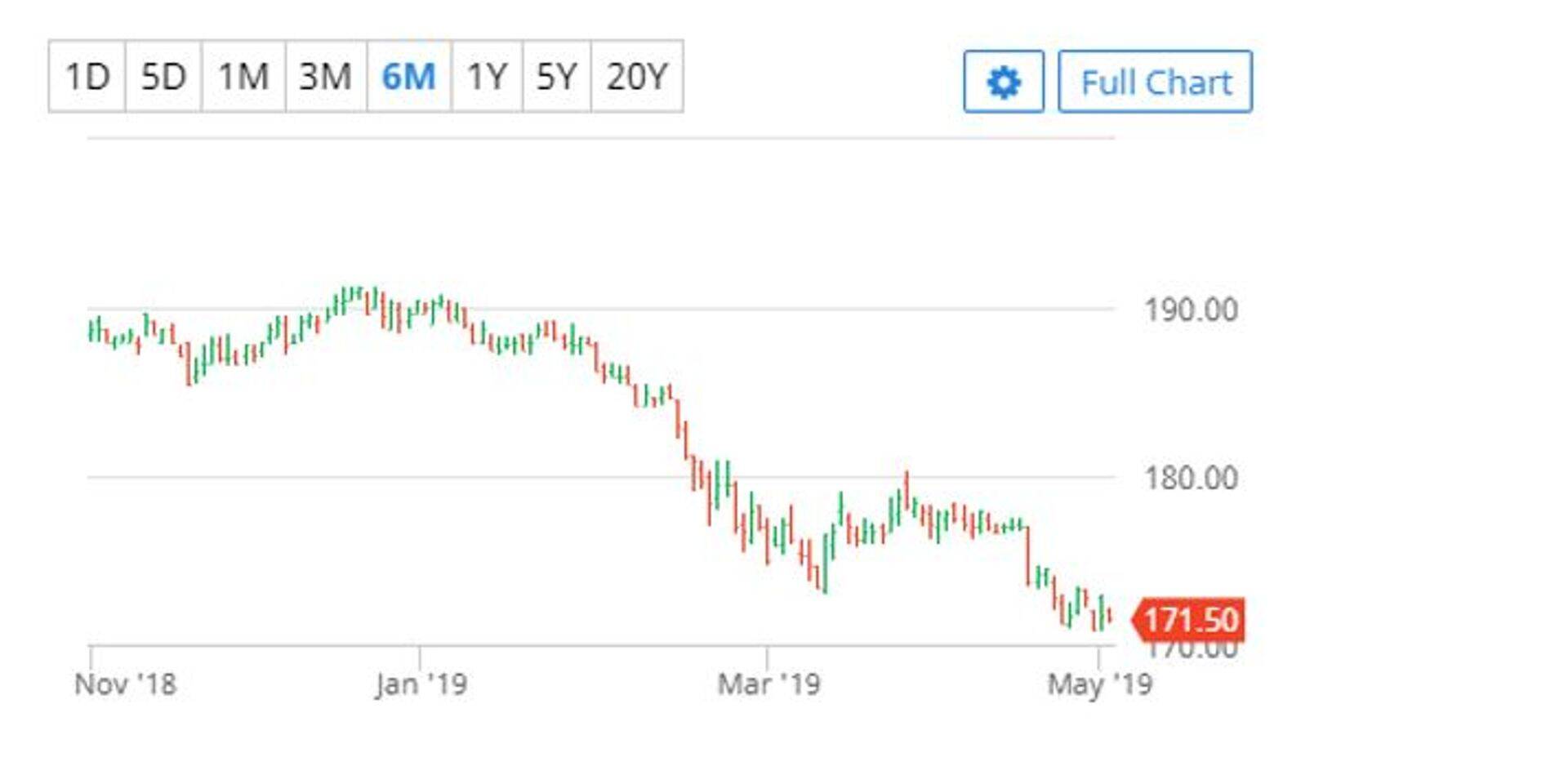
Task: Click the red 171.50 price tag
Action: pos(1191,620)
